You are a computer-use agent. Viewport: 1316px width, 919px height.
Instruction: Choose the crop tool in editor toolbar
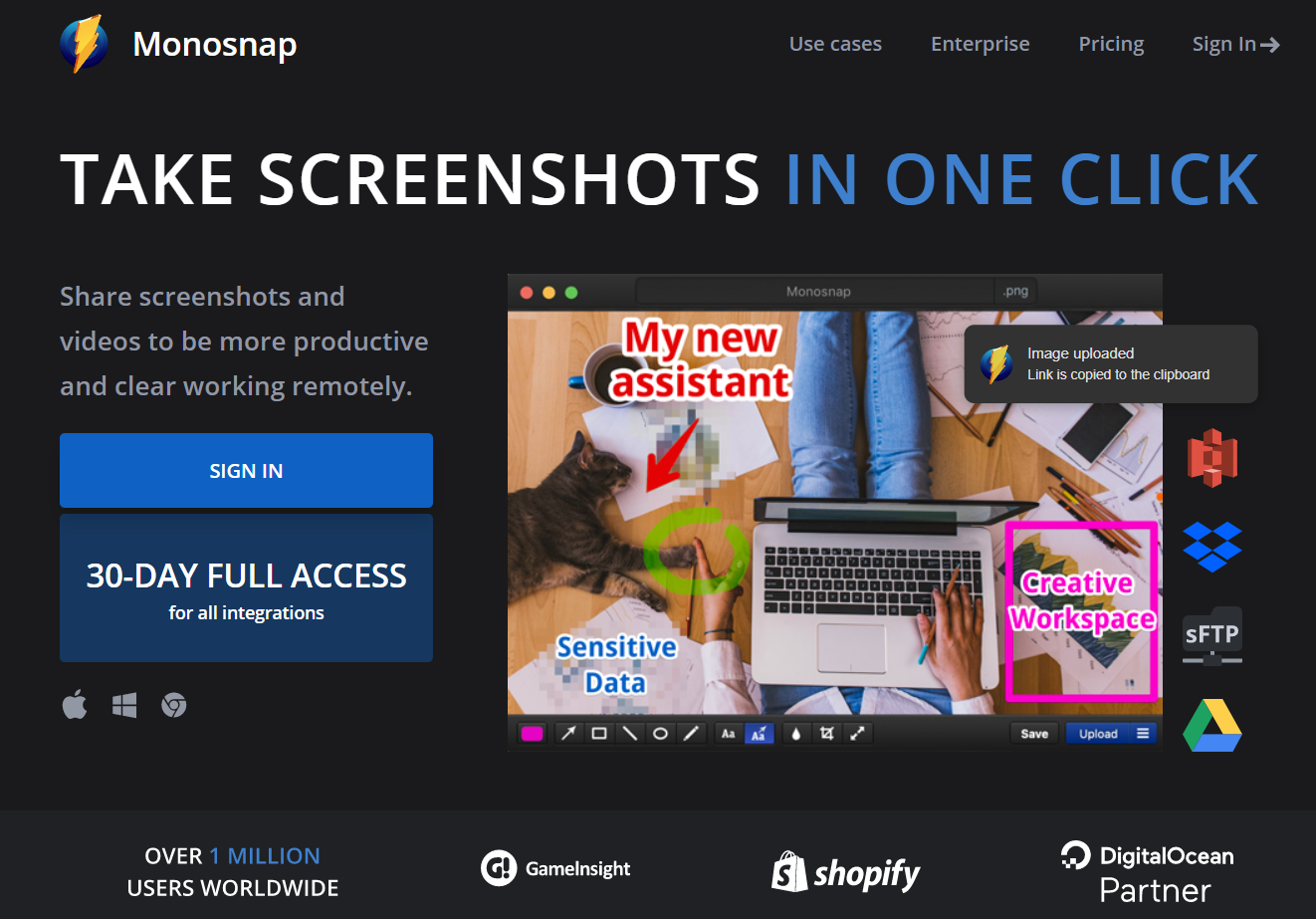tap(826, 734)
